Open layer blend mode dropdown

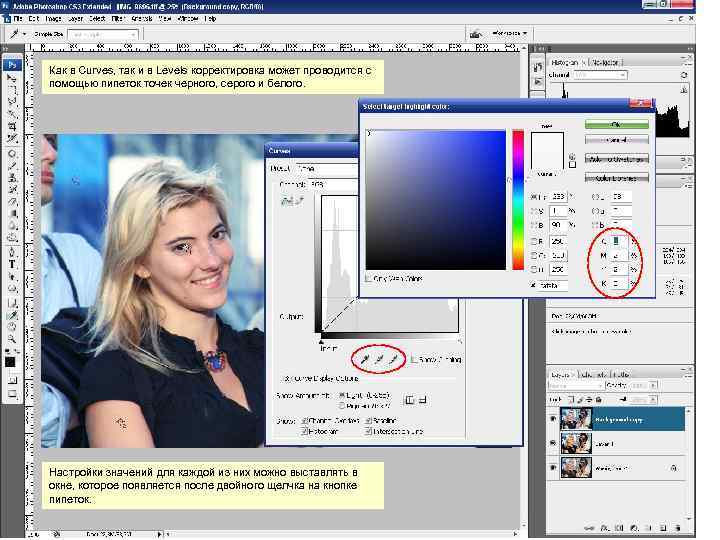coord(576,386)
